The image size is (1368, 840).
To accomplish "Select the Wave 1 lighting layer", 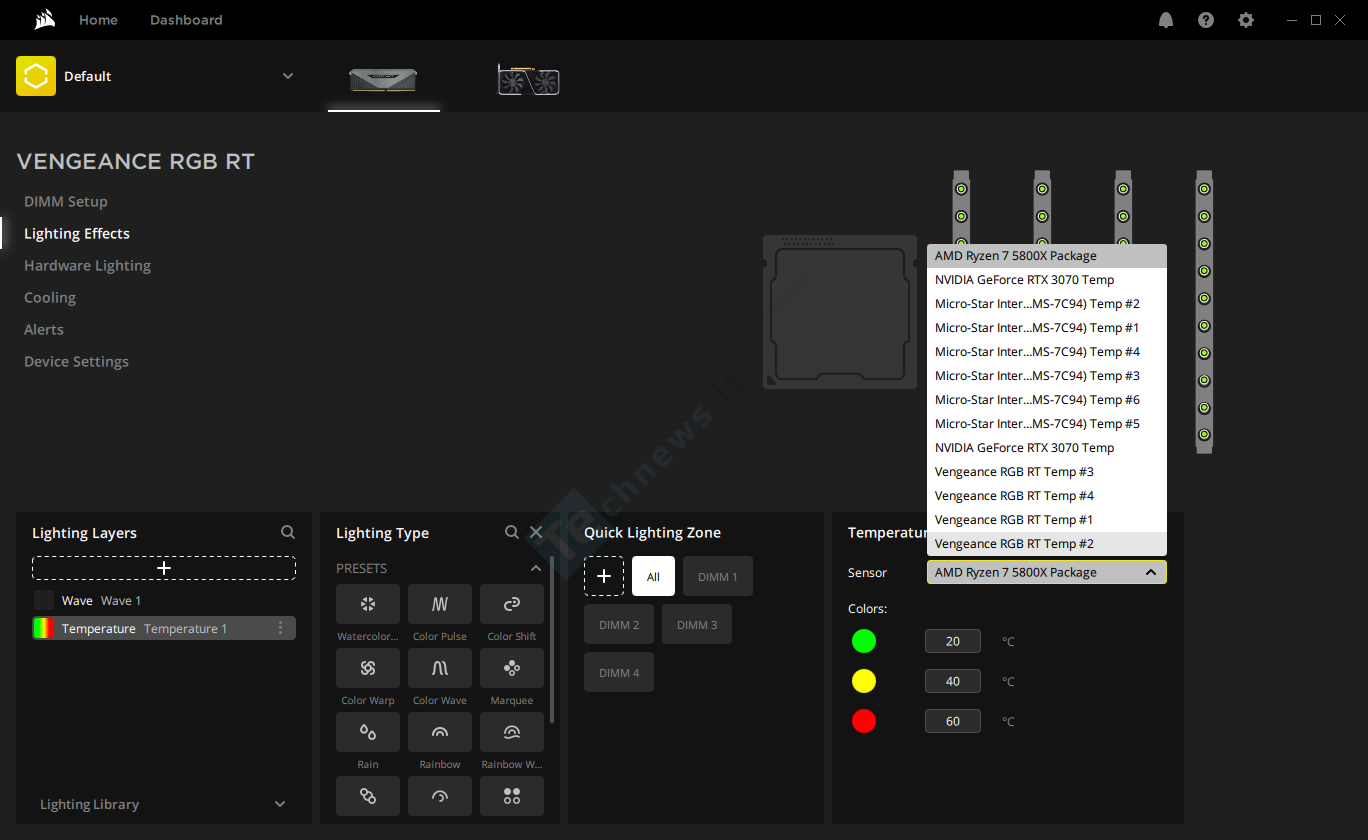I will (164, 600).
